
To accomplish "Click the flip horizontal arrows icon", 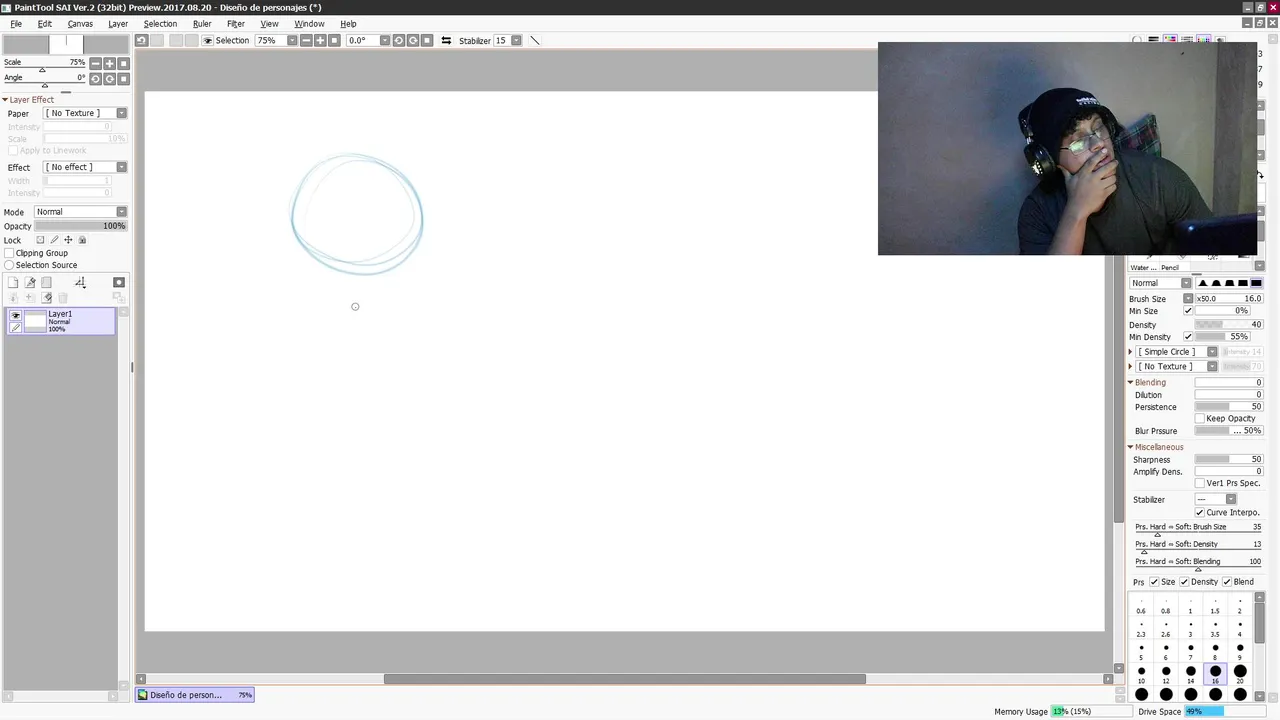I will point(446,40).
